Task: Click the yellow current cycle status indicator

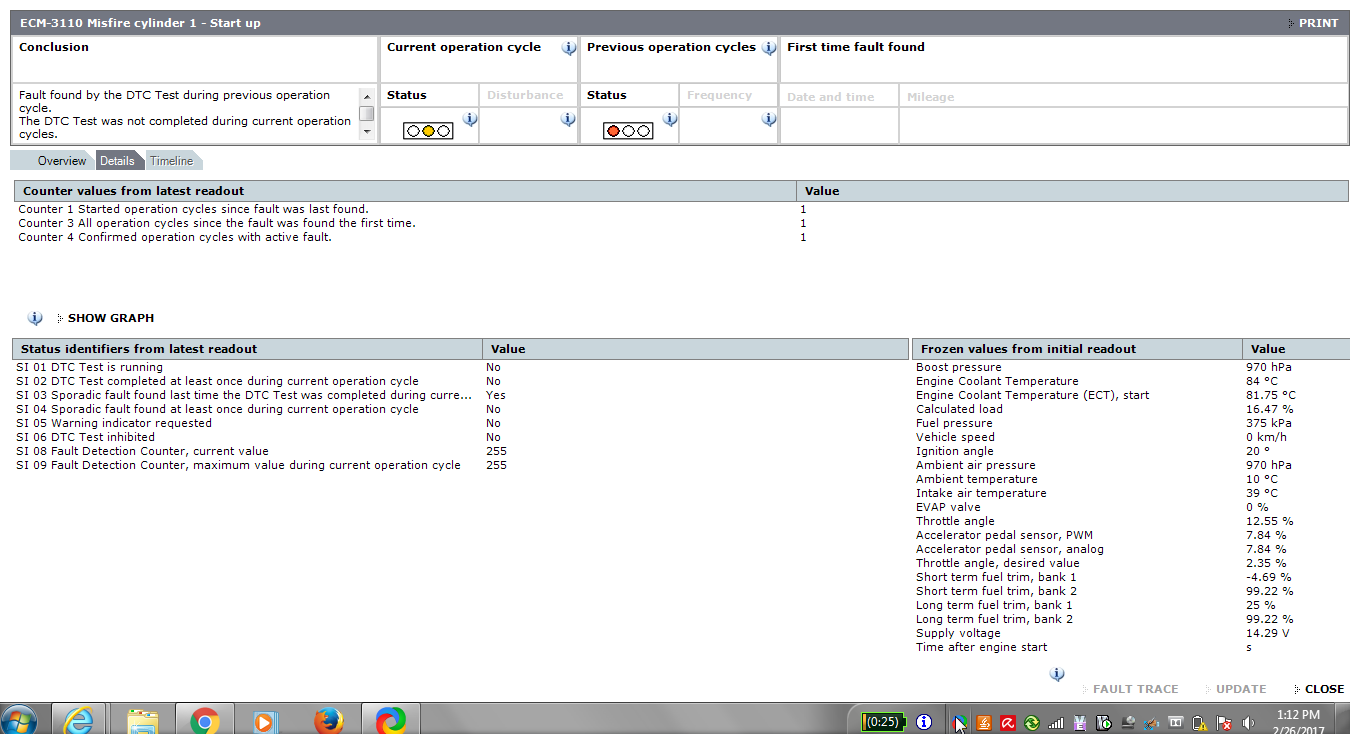Action: 428,131
